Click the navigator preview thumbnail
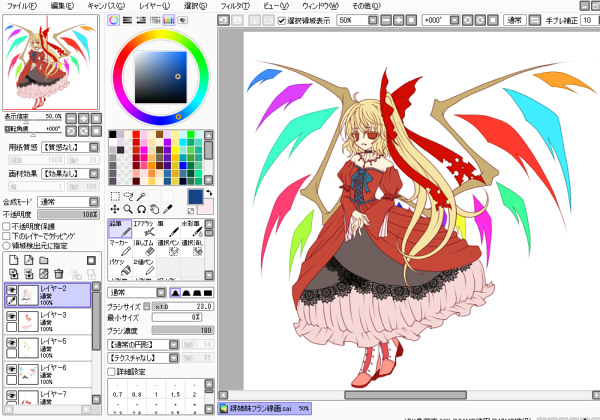 tap(51, 63)
